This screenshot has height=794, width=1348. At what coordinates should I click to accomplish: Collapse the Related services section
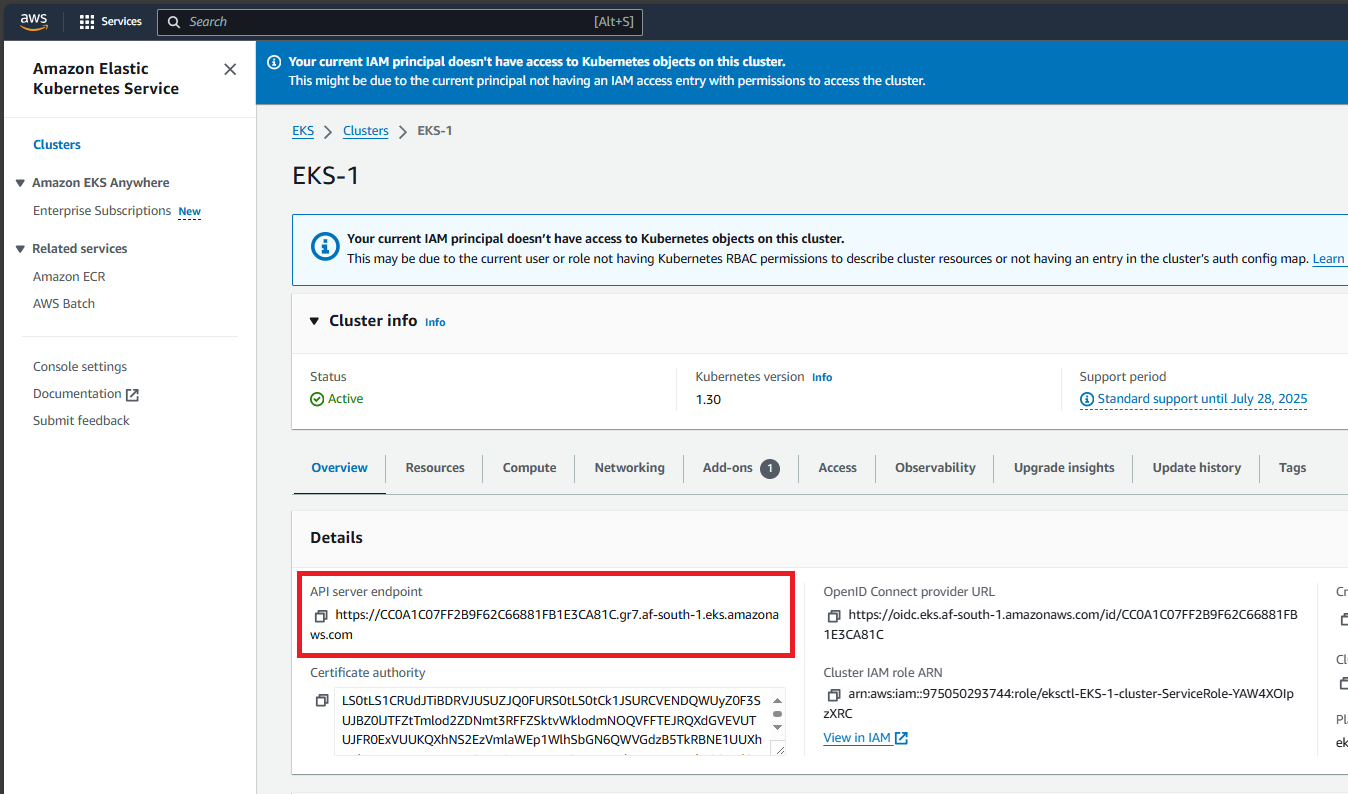click(x=20, y=249)
